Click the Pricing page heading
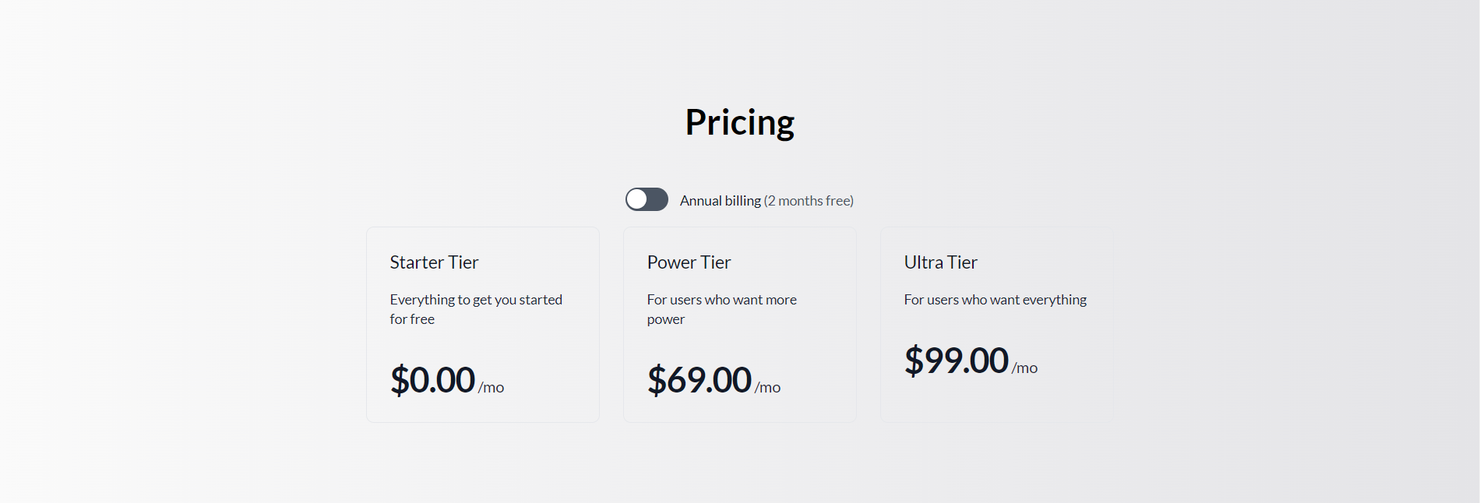The height and width of the screenshot is (503, 1480). [x=739, y=122]
